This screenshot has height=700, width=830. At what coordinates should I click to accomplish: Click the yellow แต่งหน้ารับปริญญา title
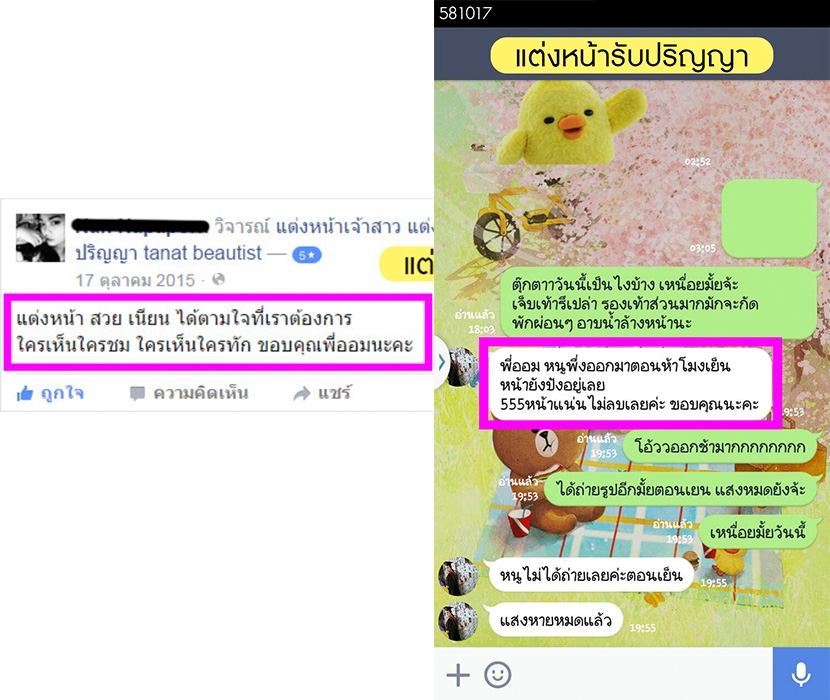(x=631, y=56)
